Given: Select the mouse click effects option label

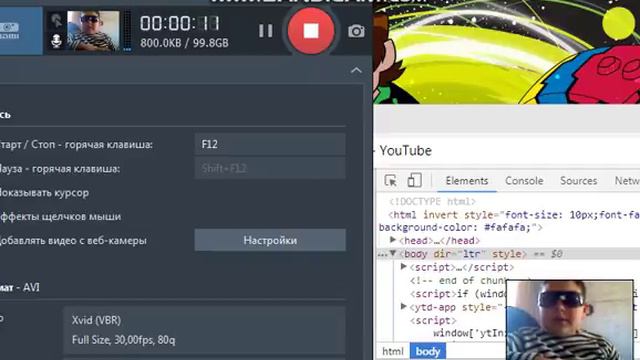Looking at the screenshot, I should (x=60, y=216).
